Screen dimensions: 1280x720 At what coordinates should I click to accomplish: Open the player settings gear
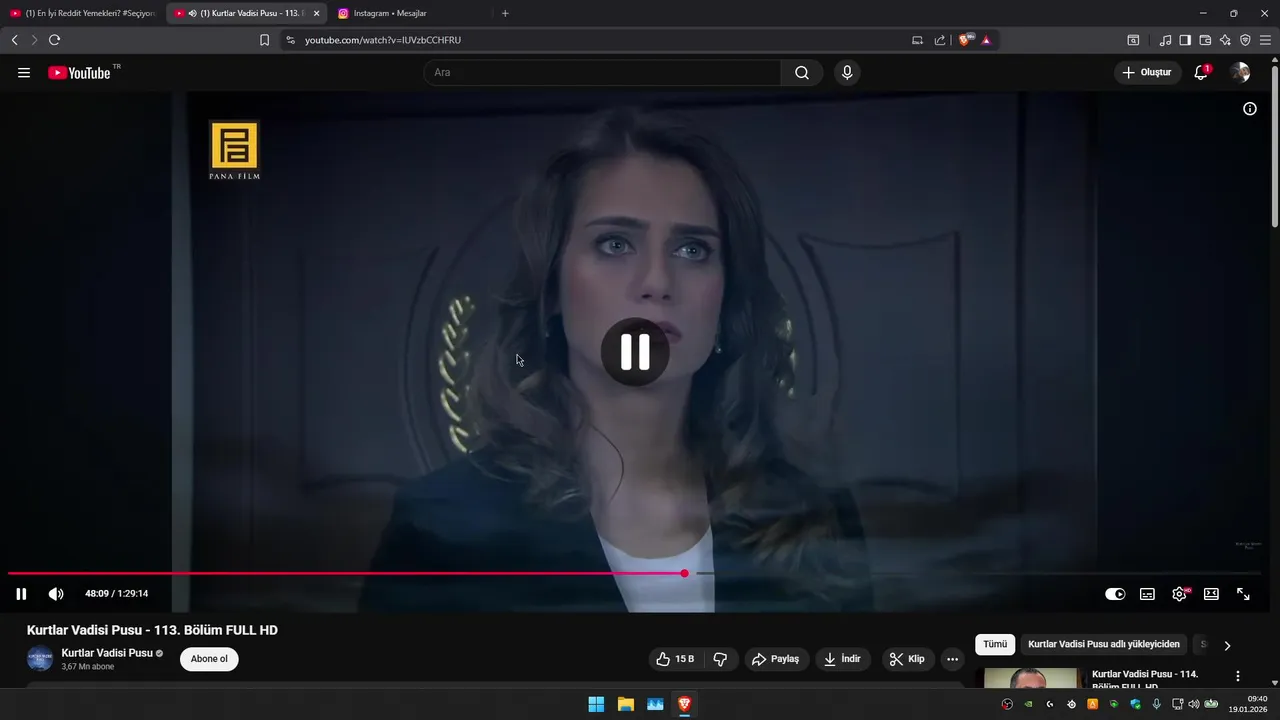pos(1180,594)
